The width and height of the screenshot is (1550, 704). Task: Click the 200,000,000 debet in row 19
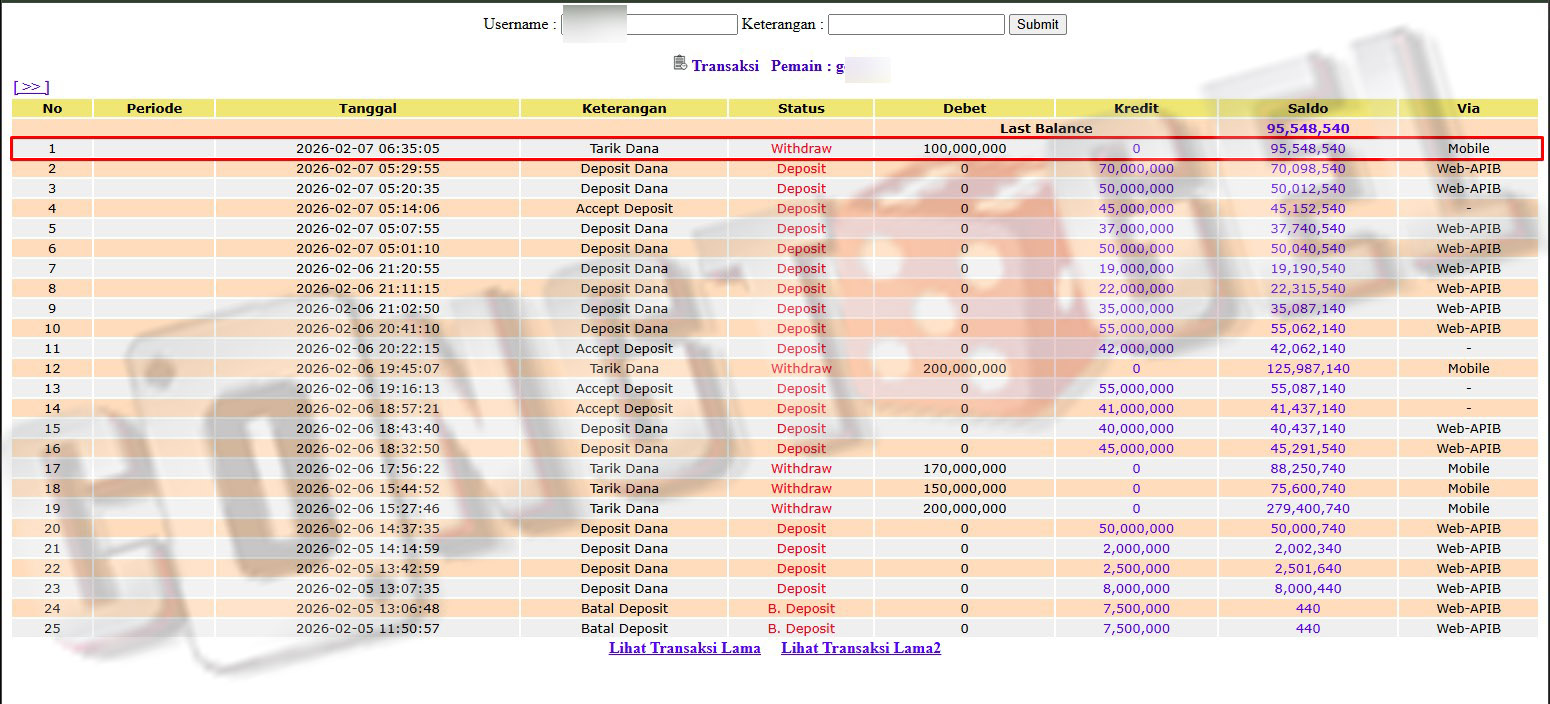click(x=964, y=508)
